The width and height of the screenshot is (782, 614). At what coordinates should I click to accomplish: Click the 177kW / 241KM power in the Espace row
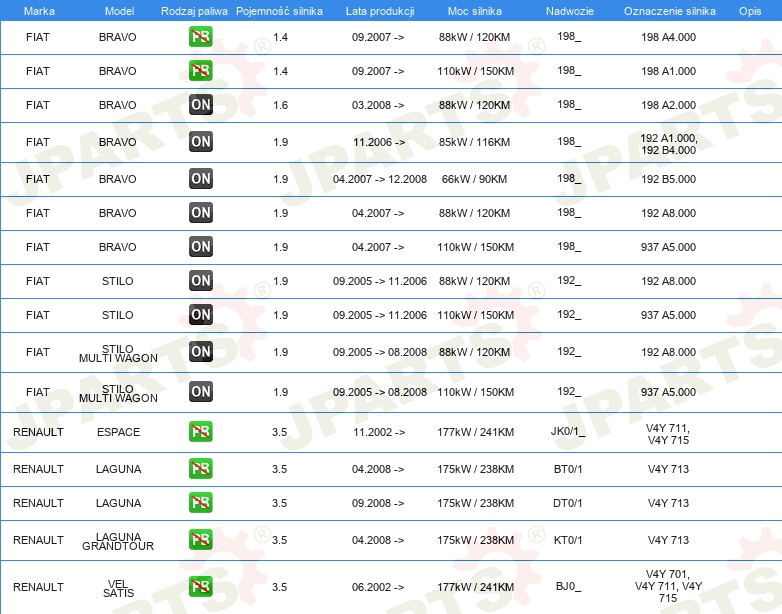[x=475, y=432]
